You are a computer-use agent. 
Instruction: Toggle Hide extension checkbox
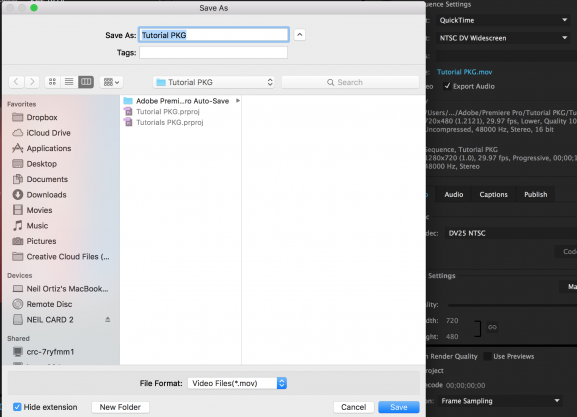click(x=17, y=407)
